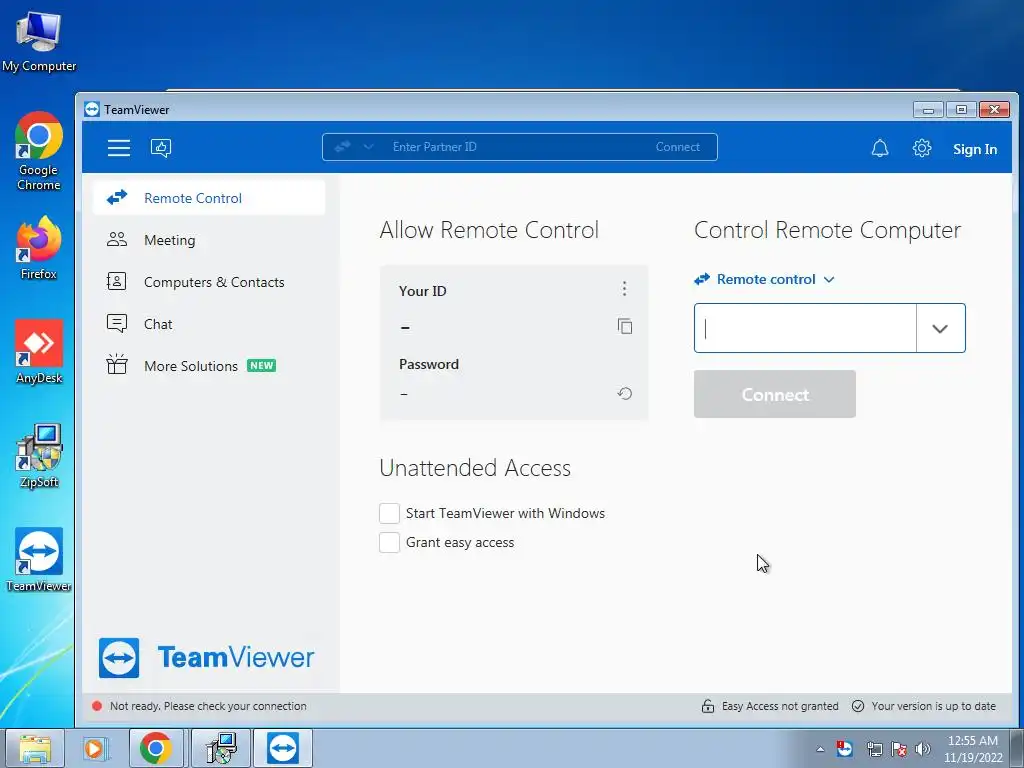Refresh the password with the reload icon

[x=625, y=393]
